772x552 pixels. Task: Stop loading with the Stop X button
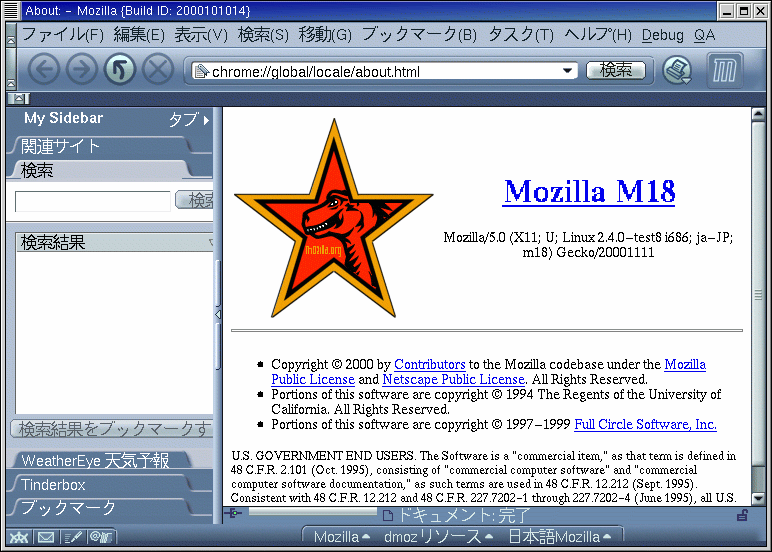[x=158, y=70]
